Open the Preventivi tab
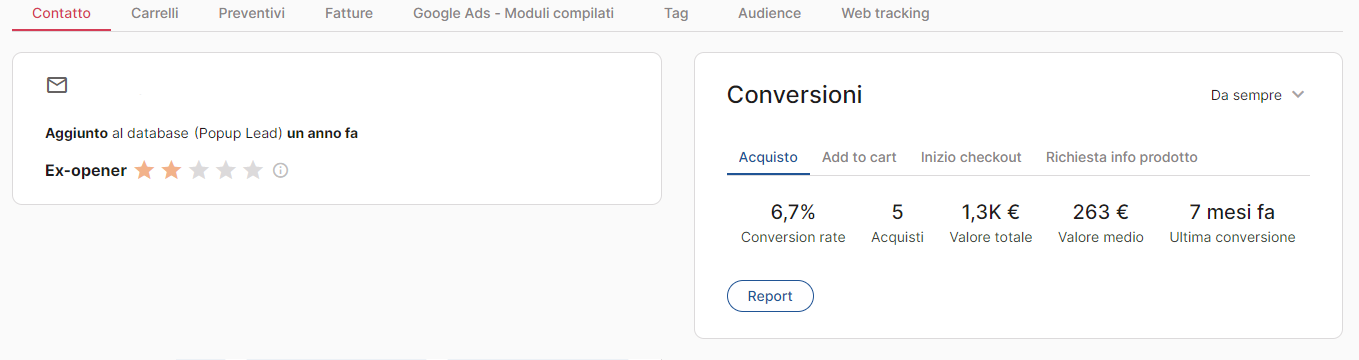Viewport: 1359px width, 360px height. pos(252,14)
